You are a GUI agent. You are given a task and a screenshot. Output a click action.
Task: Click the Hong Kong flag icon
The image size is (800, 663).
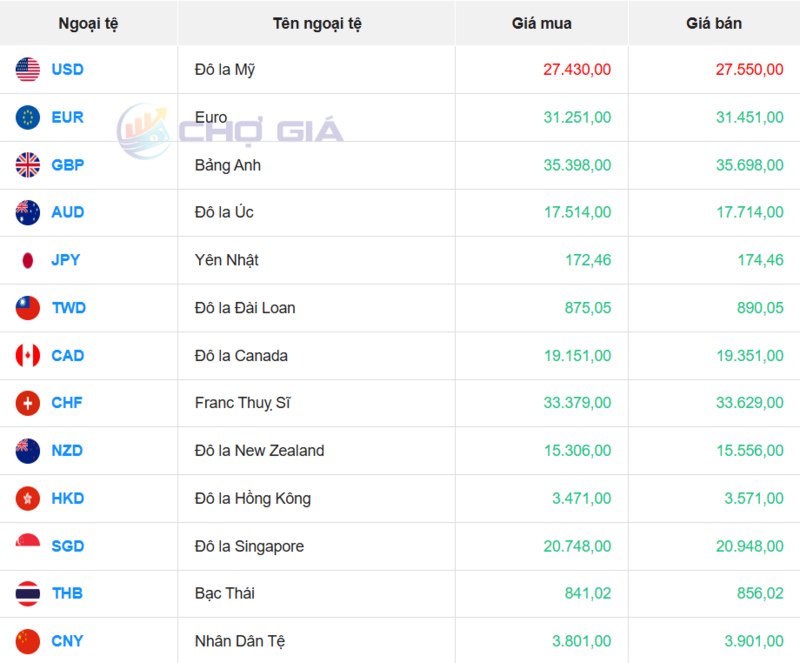(x=25, y=498)
